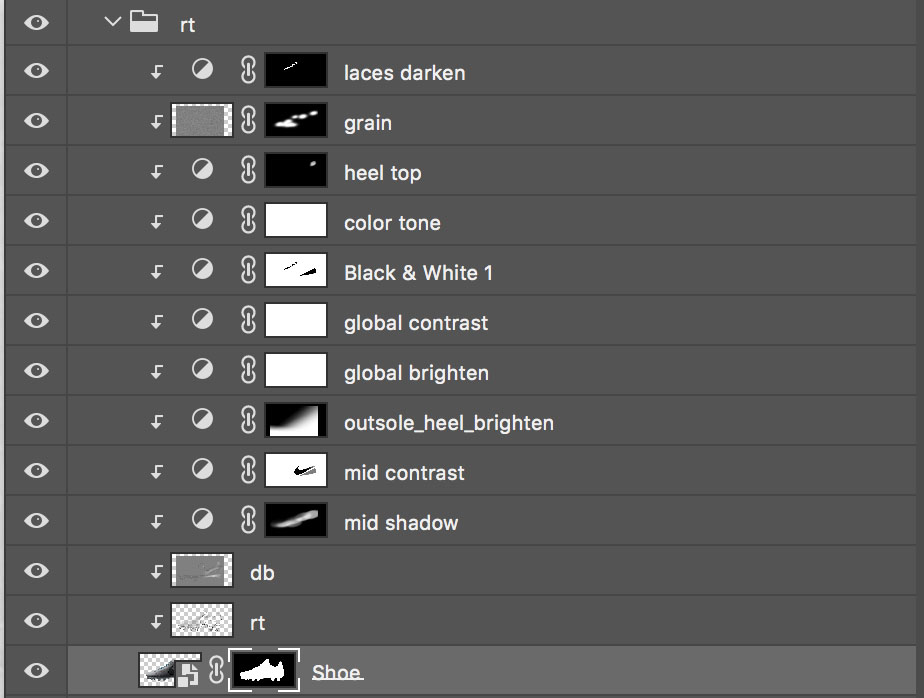
Task: Click the rt group folder icon
Action: pyautogui.click(x=146, y=22)
